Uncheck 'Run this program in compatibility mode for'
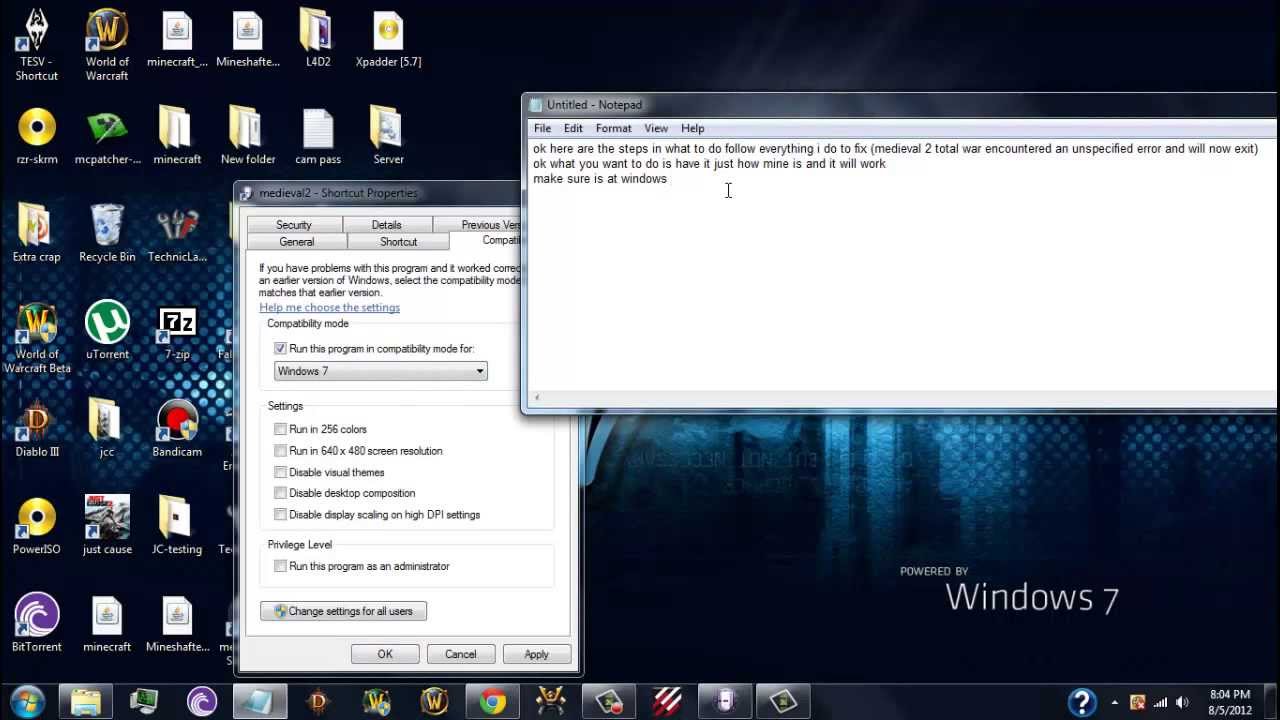This screenshot has height=720, width=1280. [280, 349]
